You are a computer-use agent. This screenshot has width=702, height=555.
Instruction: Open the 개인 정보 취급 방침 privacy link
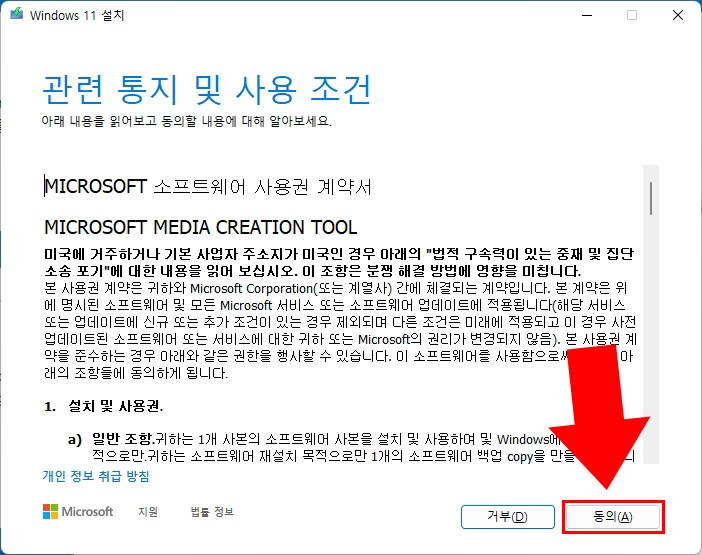(x=96, y=476)
